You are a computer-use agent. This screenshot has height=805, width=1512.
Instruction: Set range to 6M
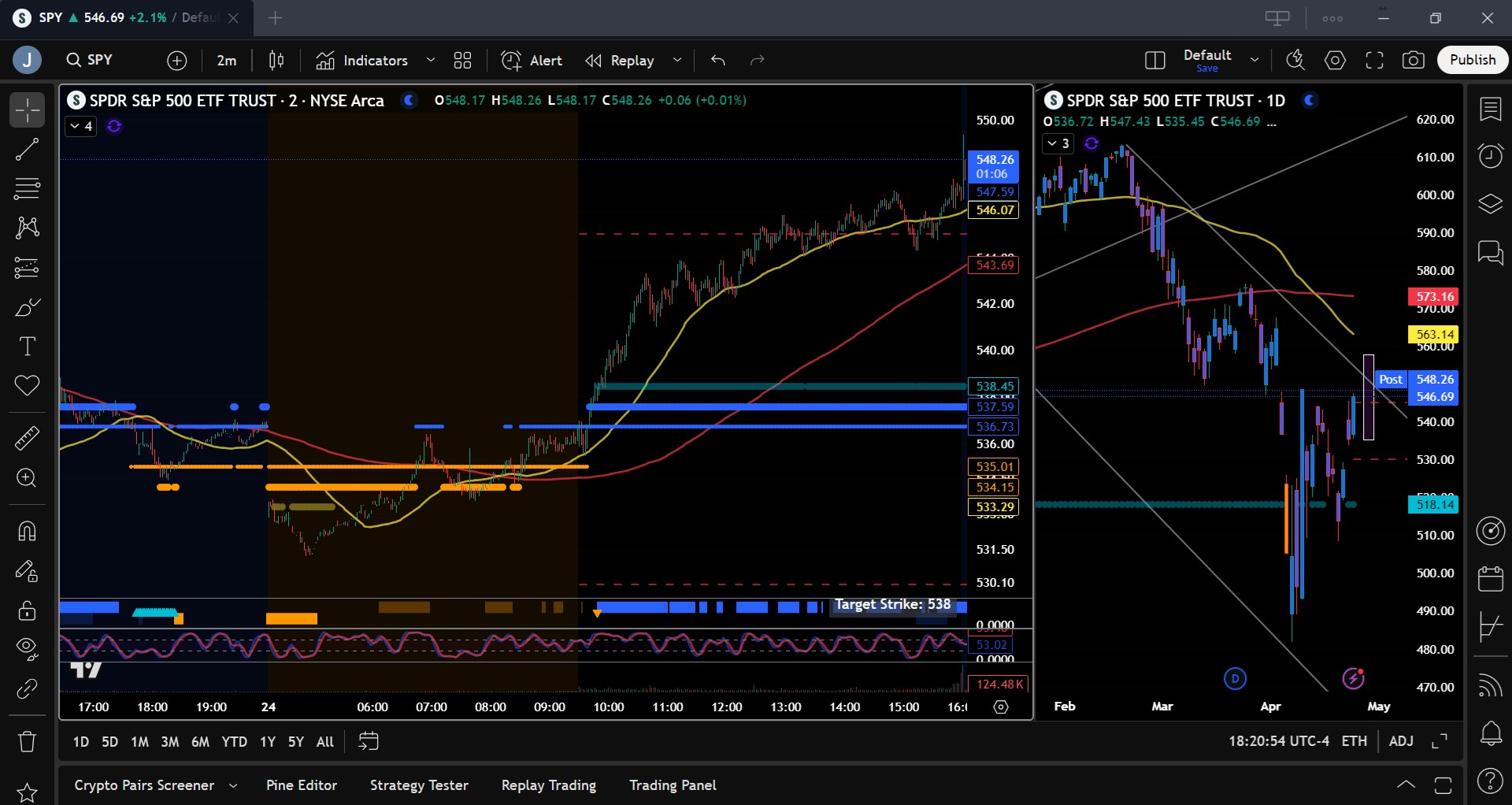pos(200,742)
